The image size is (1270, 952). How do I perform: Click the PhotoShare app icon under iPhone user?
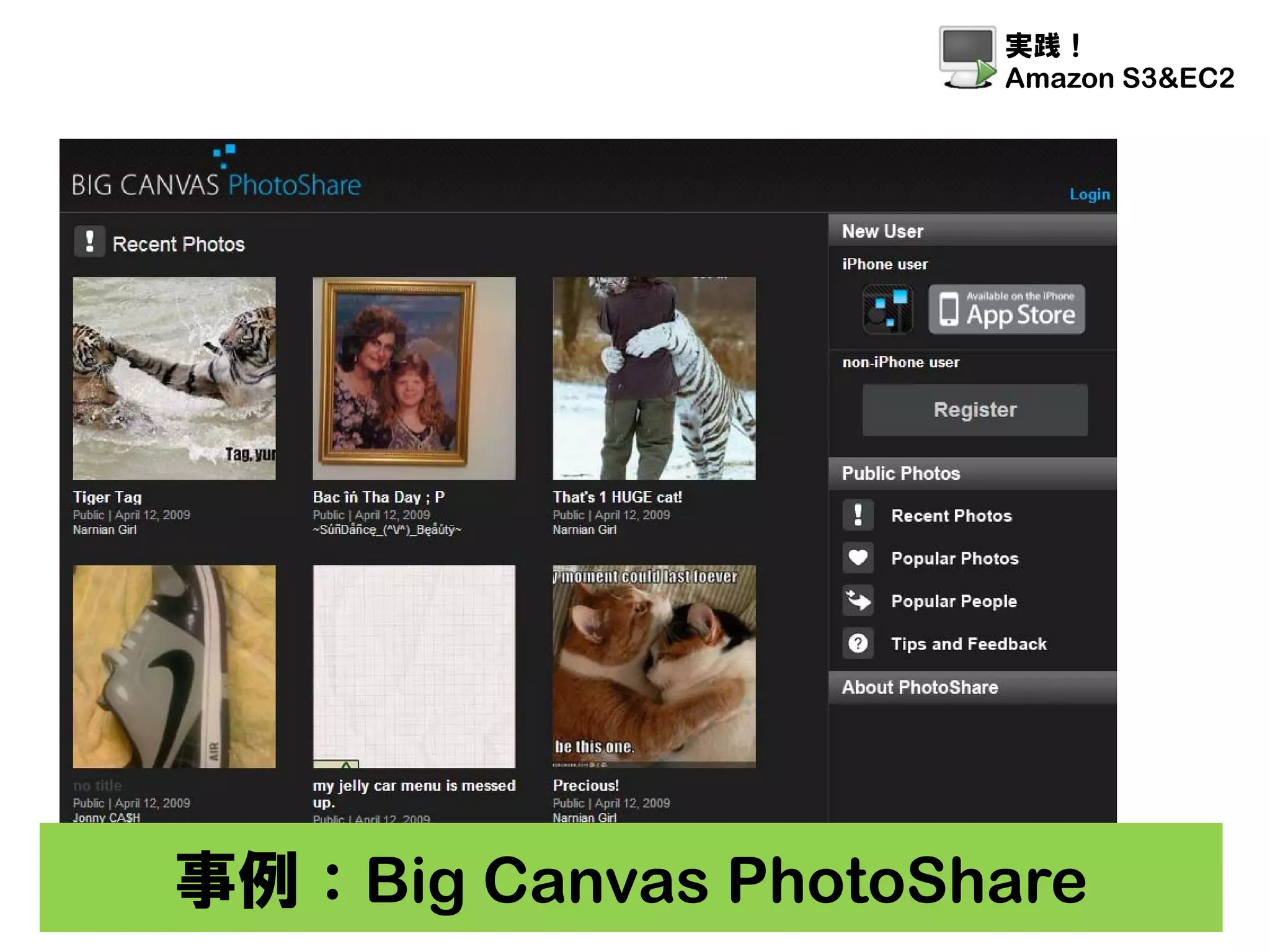887,309
